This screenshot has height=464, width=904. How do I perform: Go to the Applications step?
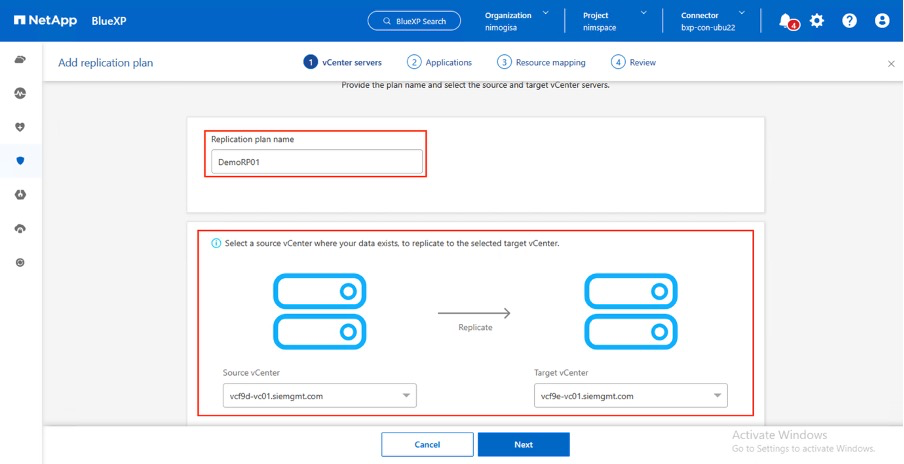pyautogui.click(x=440, y=62)
